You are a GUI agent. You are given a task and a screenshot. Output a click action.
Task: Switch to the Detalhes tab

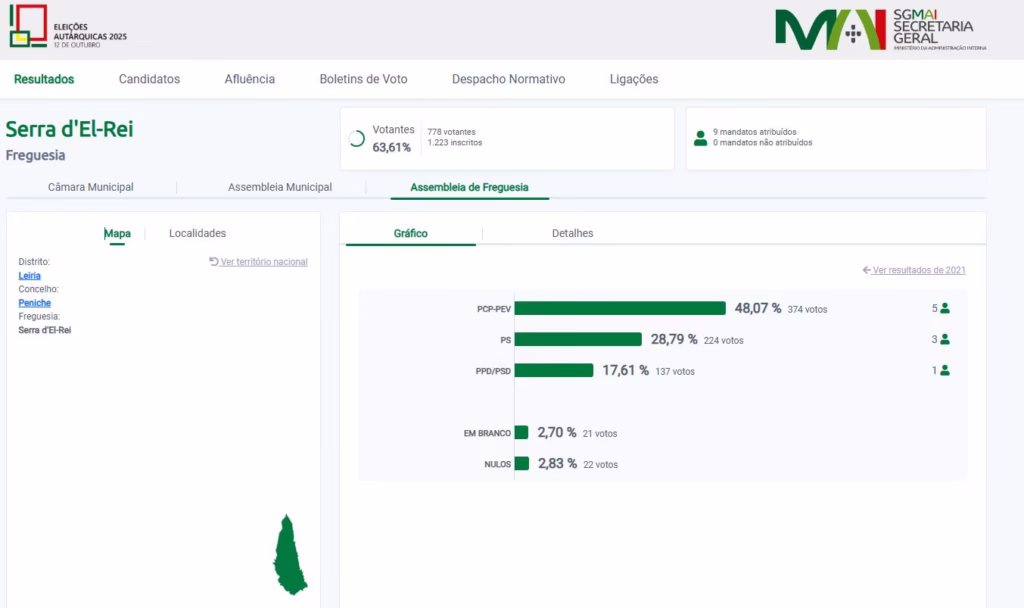coord(572,233)
